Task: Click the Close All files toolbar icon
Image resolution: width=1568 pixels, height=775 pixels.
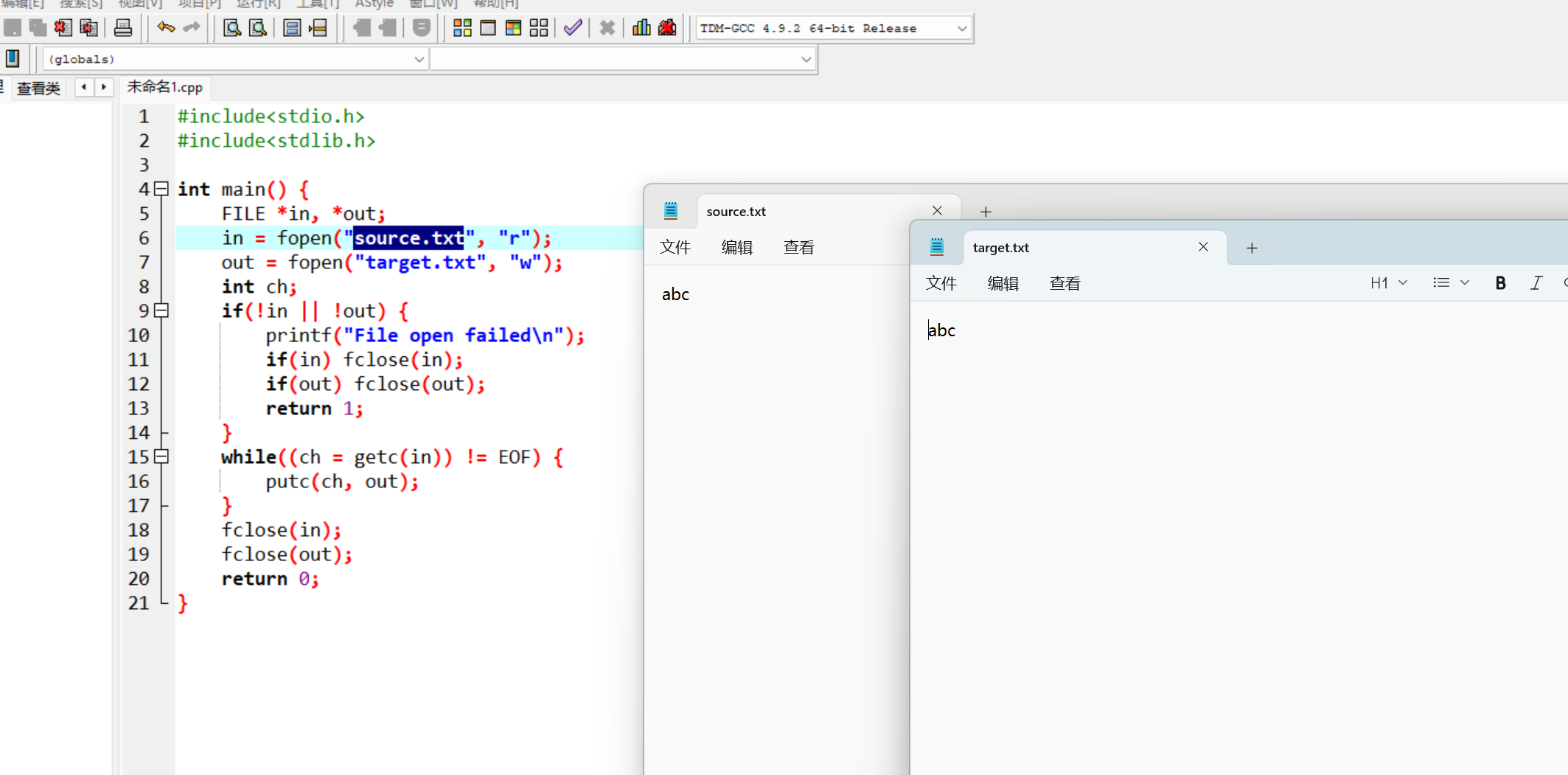Action: click(x=88, y=28)
